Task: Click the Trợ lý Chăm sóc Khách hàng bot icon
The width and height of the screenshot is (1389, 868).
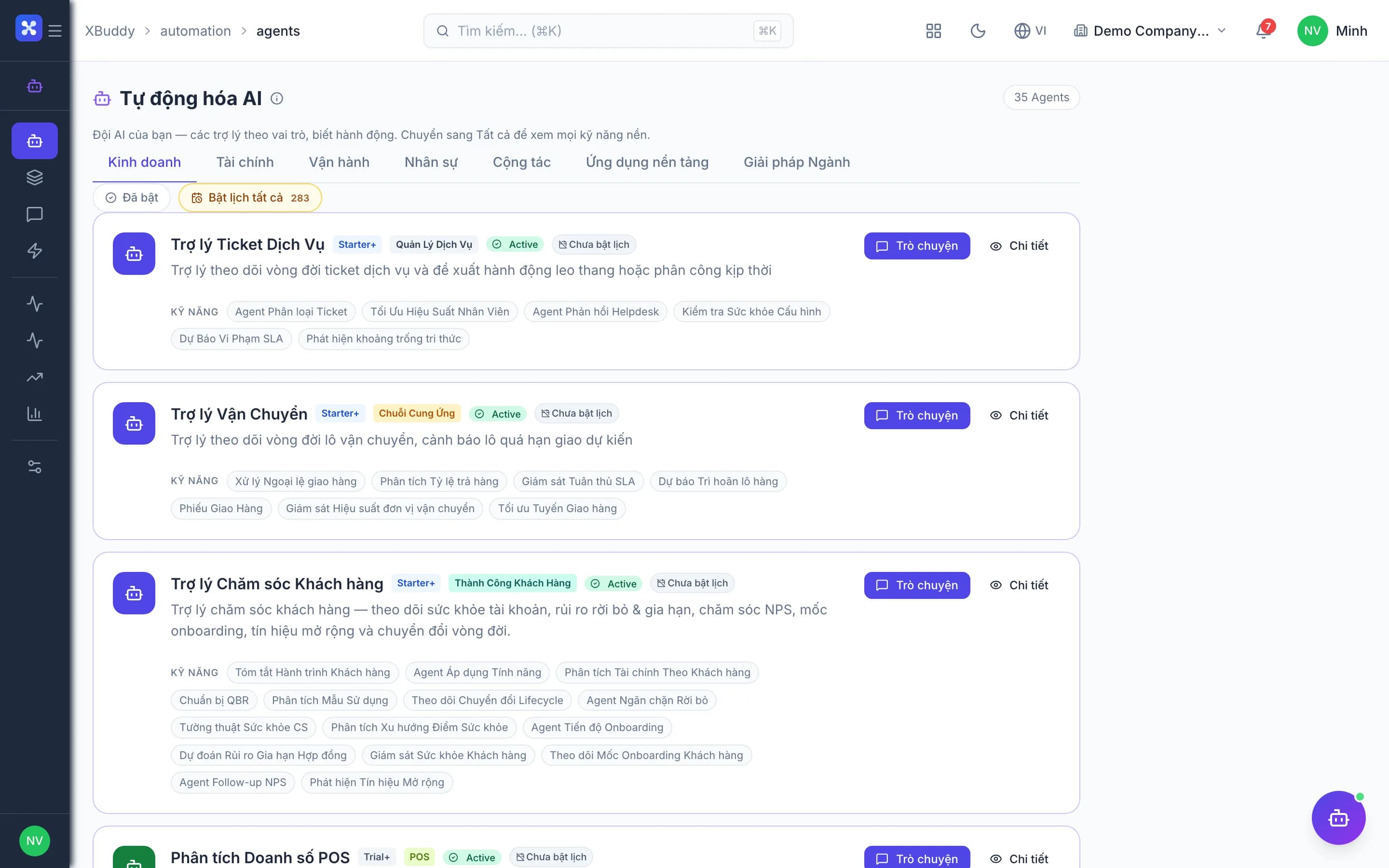Action: click(134, 593)
